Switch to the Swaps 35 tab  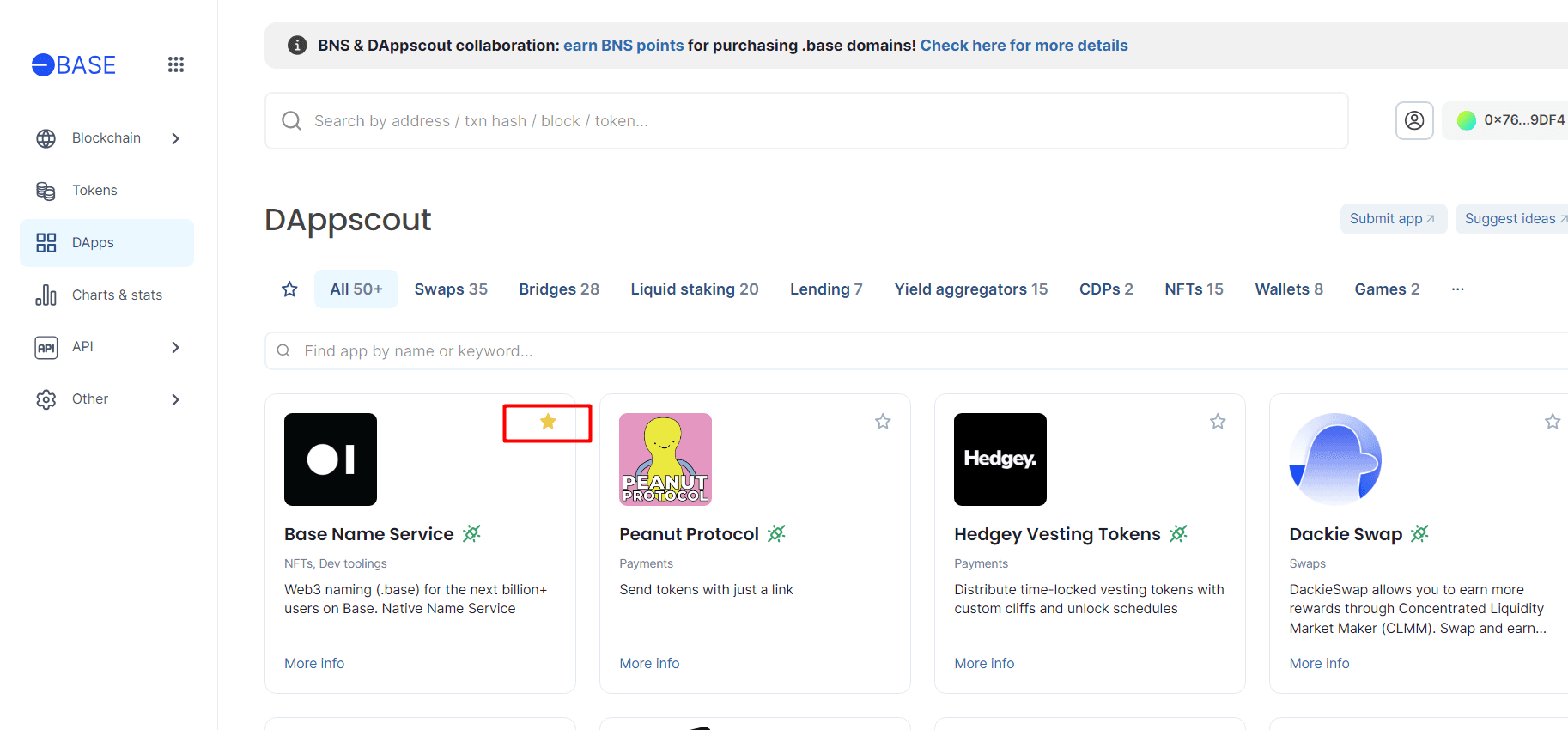pos(451,289)
